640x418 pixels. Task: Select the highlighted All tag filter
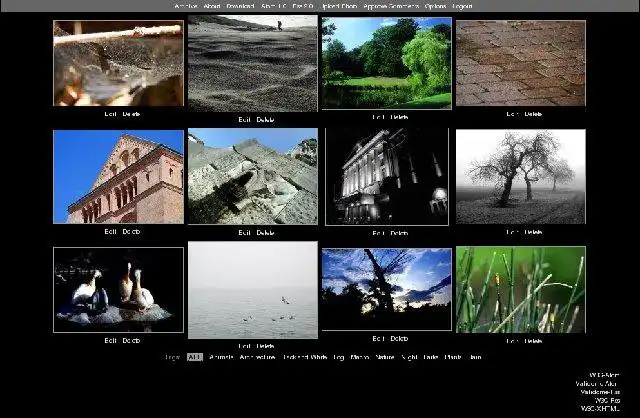click(195, 357)
